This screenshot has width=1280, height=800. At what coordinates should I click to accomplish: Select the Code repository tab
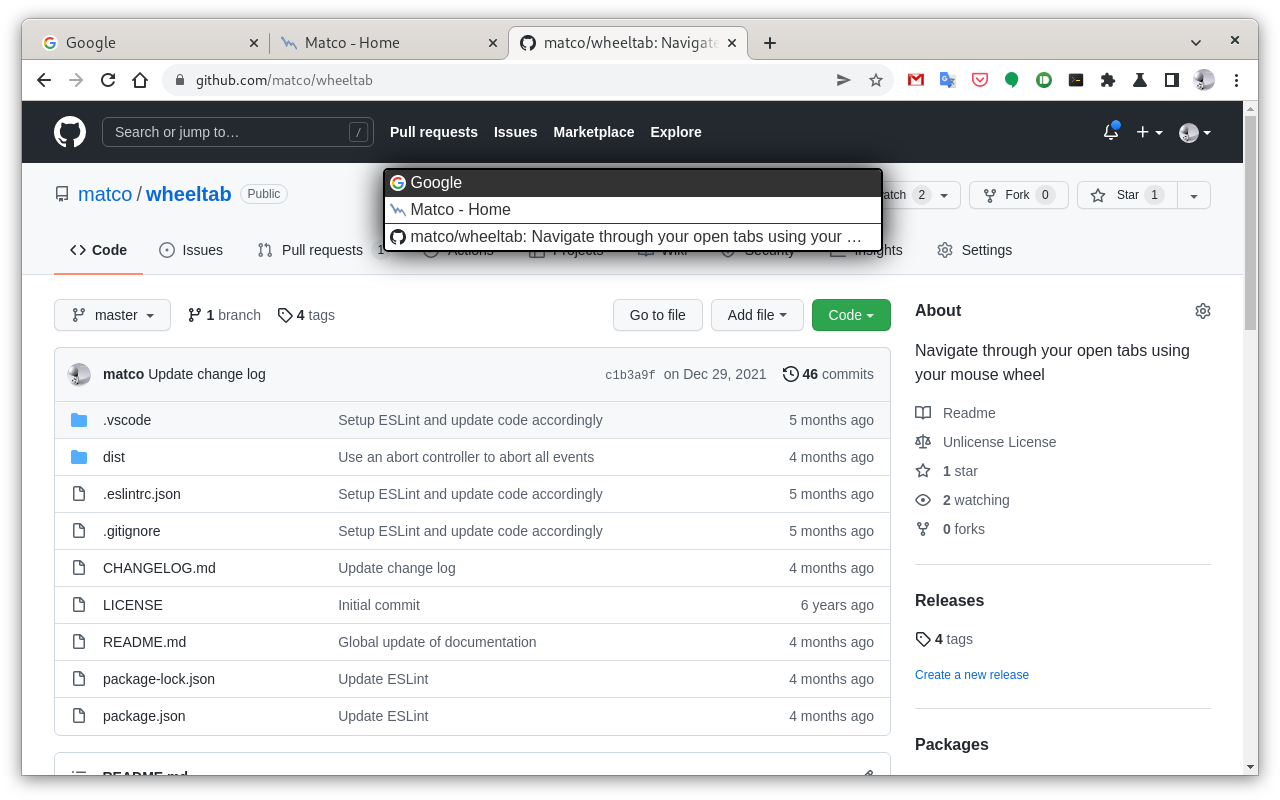(x=98, y=250)
